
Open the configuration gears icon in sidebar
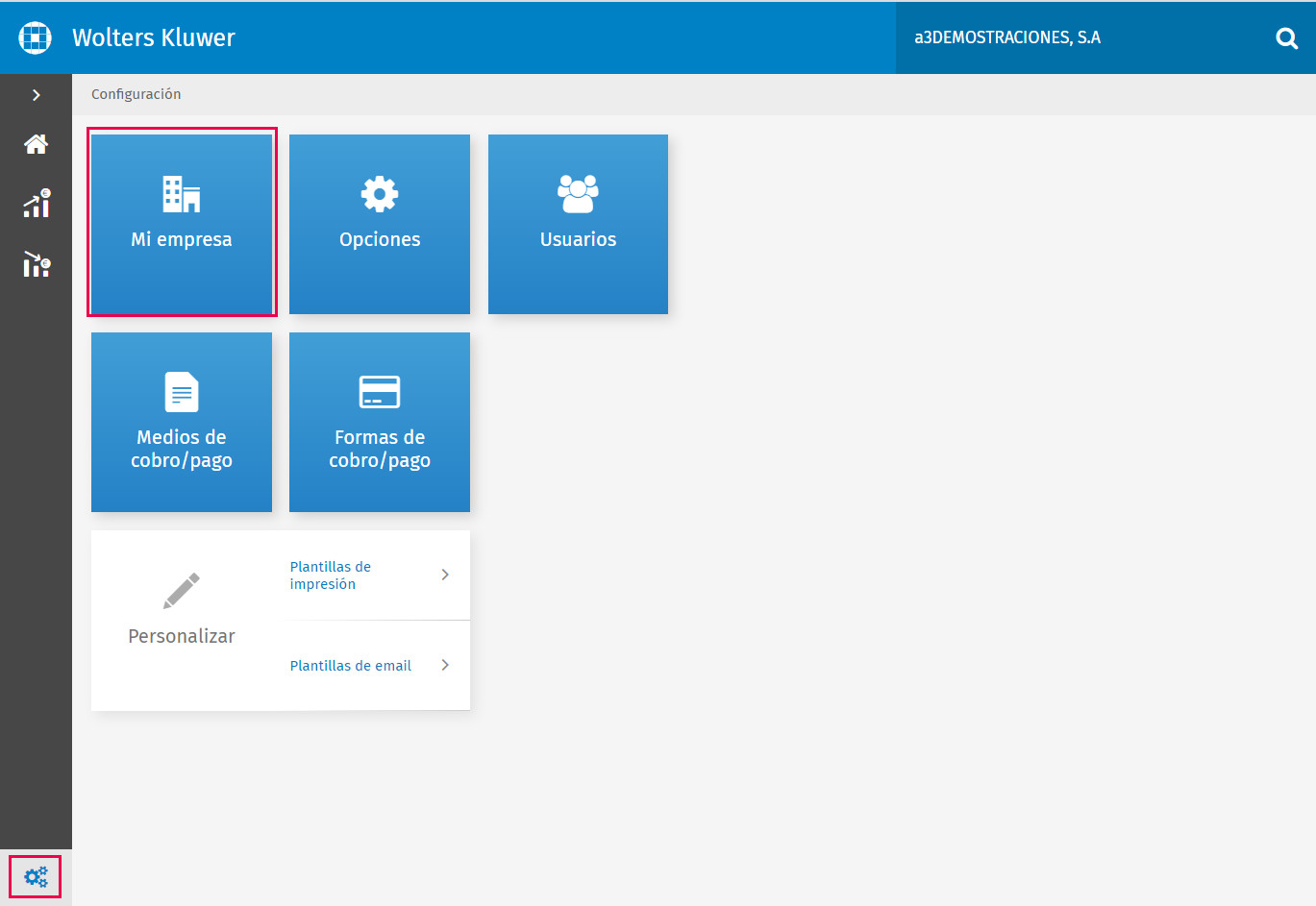point(36,876)
